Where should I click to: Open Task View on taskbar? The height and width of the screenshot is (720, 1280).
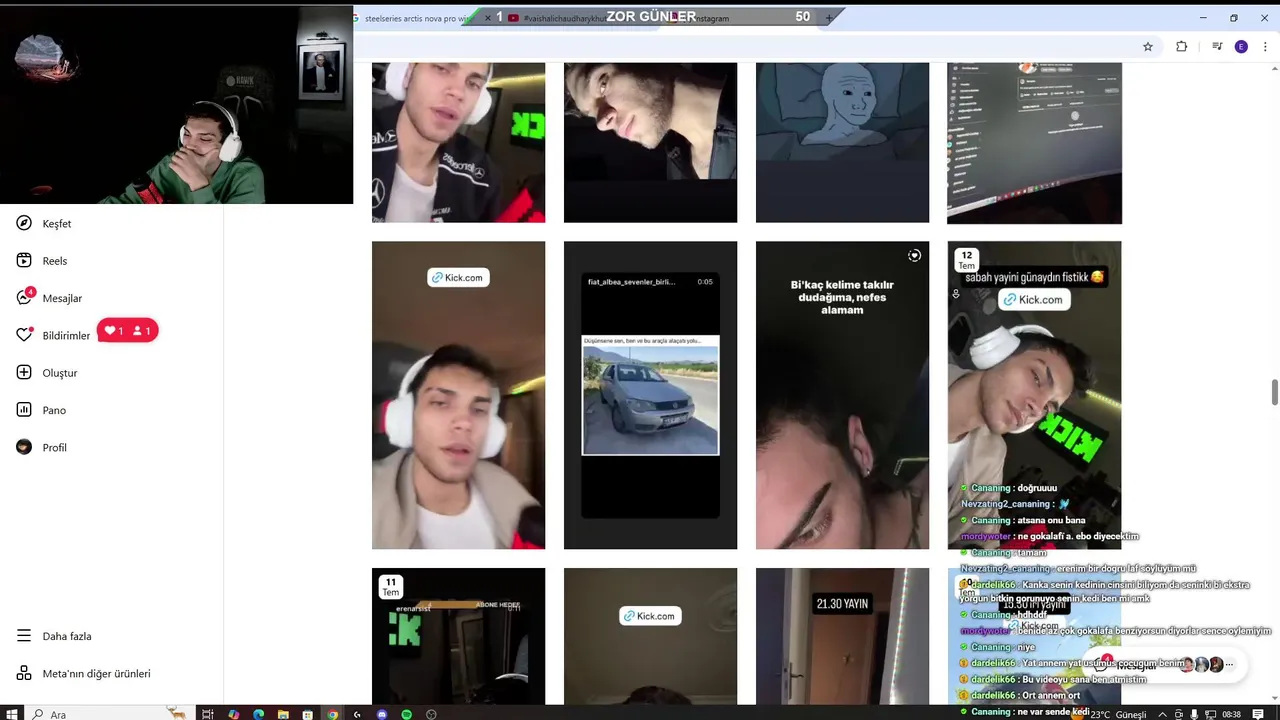point(208,714)
